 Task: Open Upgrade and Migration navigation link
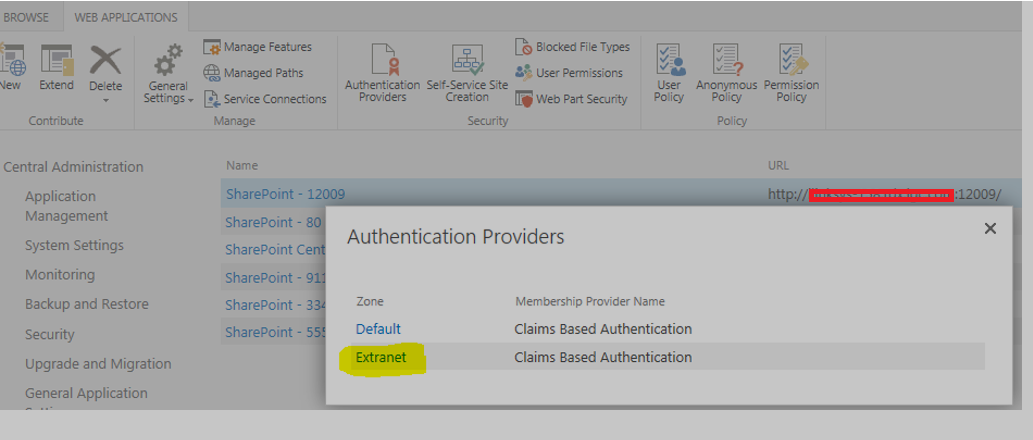[x=98, y=364]
